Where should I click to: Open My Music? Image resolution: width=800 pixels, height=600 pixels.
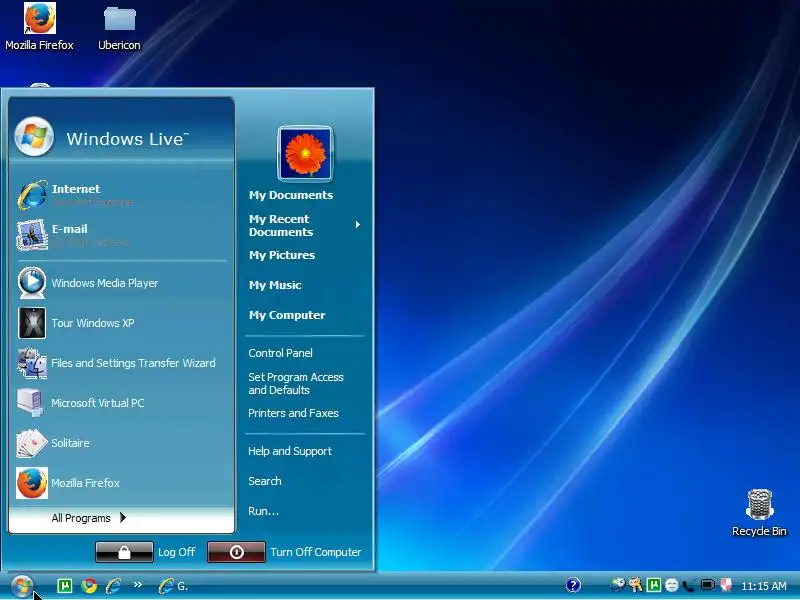[275, 285]
